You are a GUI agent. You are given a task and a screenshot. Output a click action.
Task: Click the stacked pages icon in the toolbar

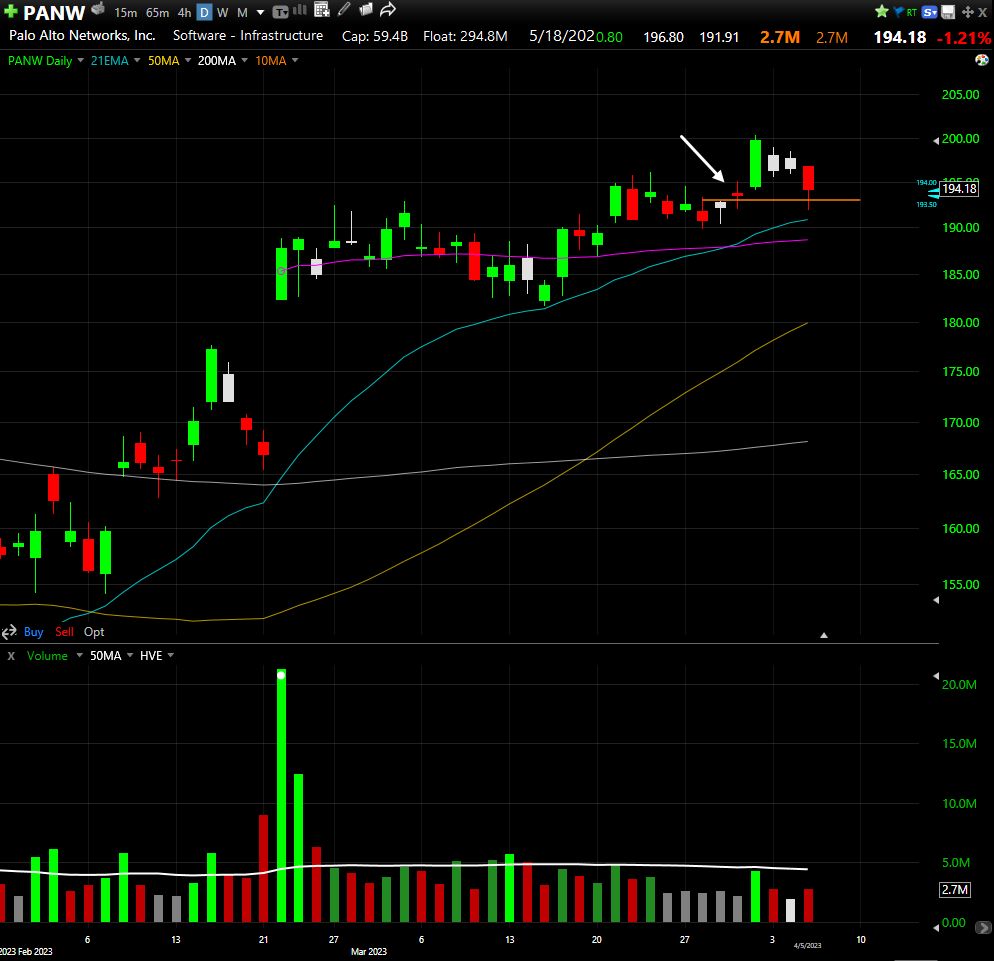[366, 10]
